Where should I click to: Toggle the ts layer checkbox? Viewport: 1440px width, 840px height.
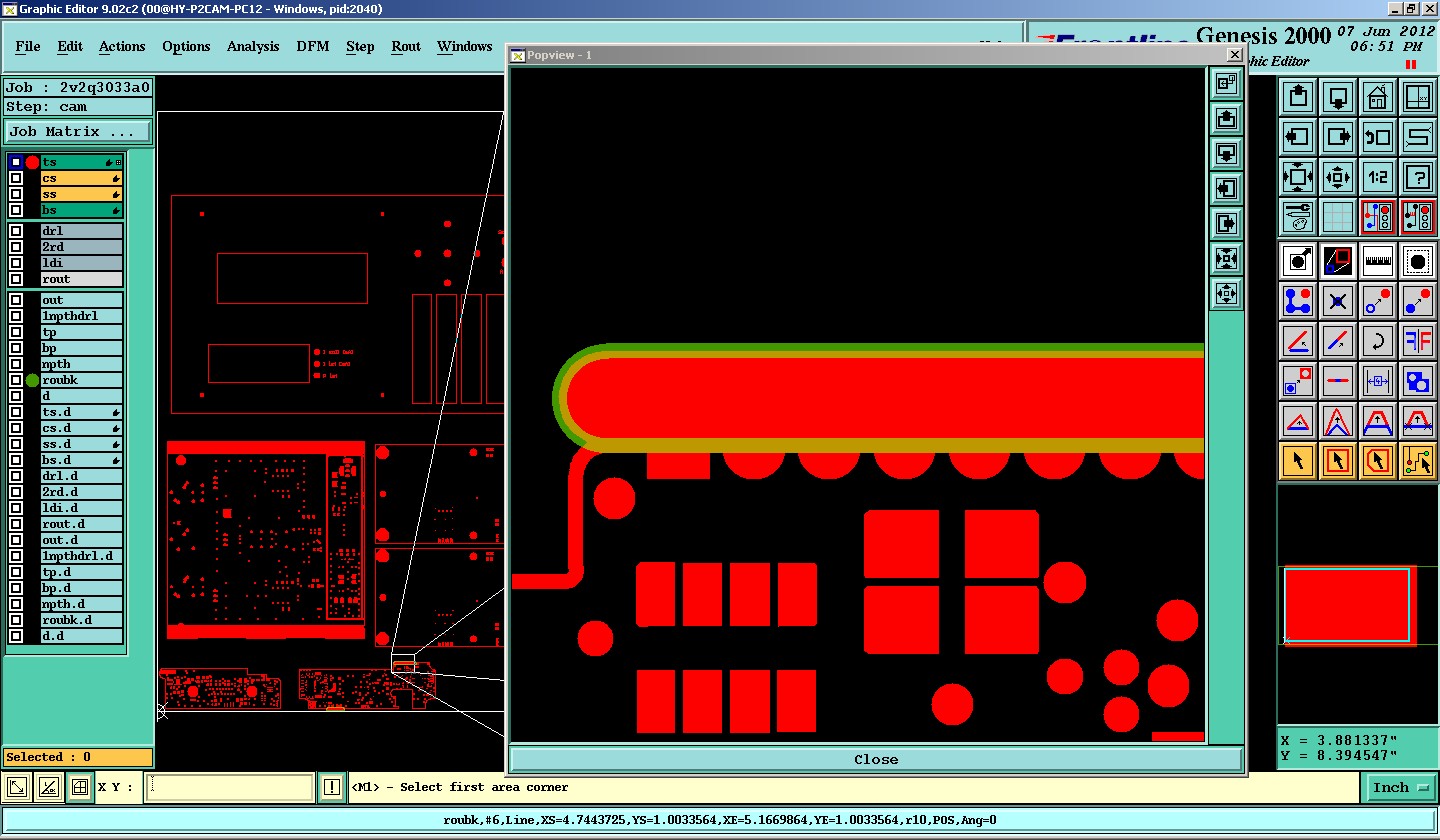(16, 162)
